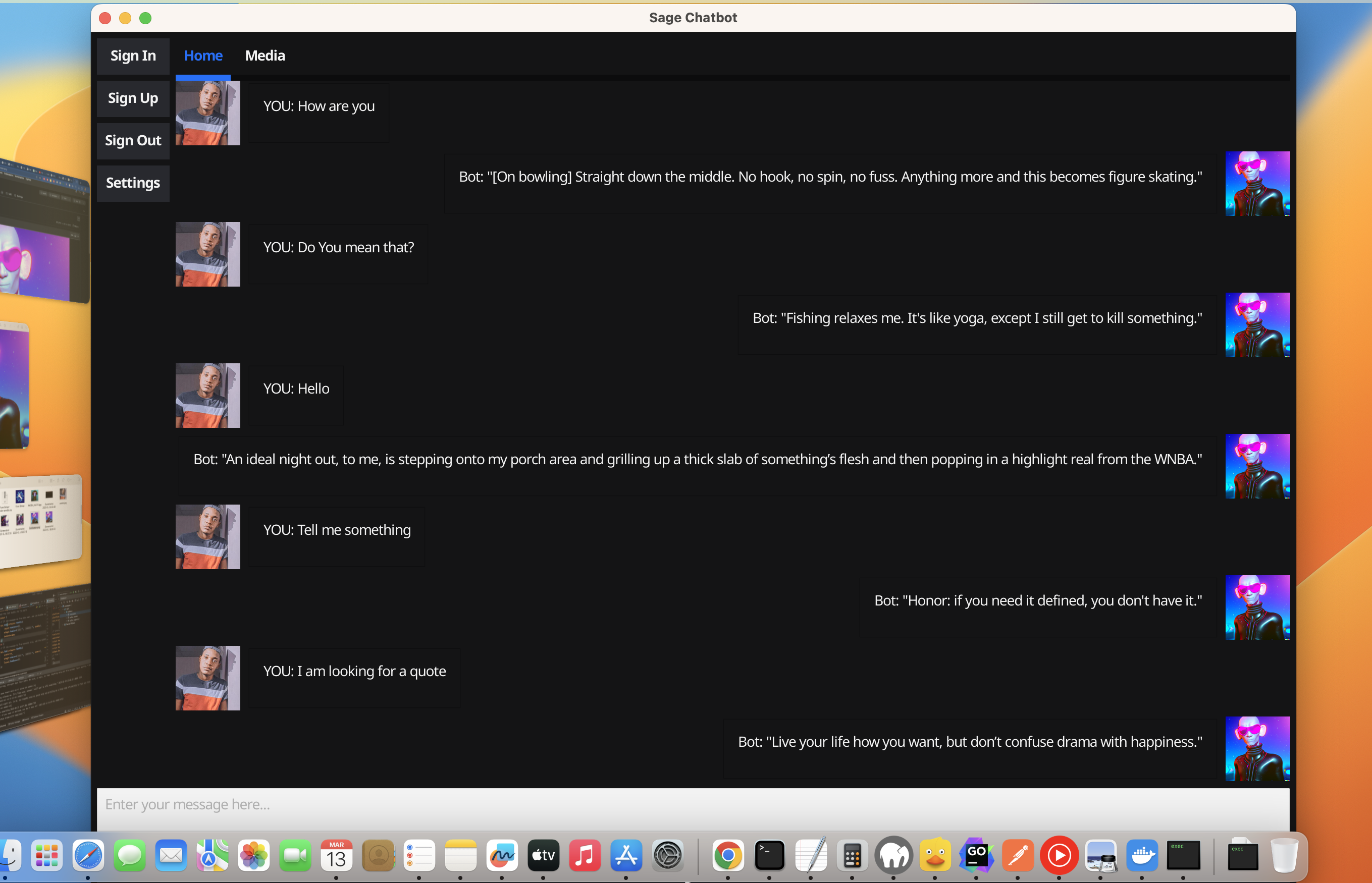
Task: Click bot avatar next to Honor quote
Action: [x=1257, y=607]
